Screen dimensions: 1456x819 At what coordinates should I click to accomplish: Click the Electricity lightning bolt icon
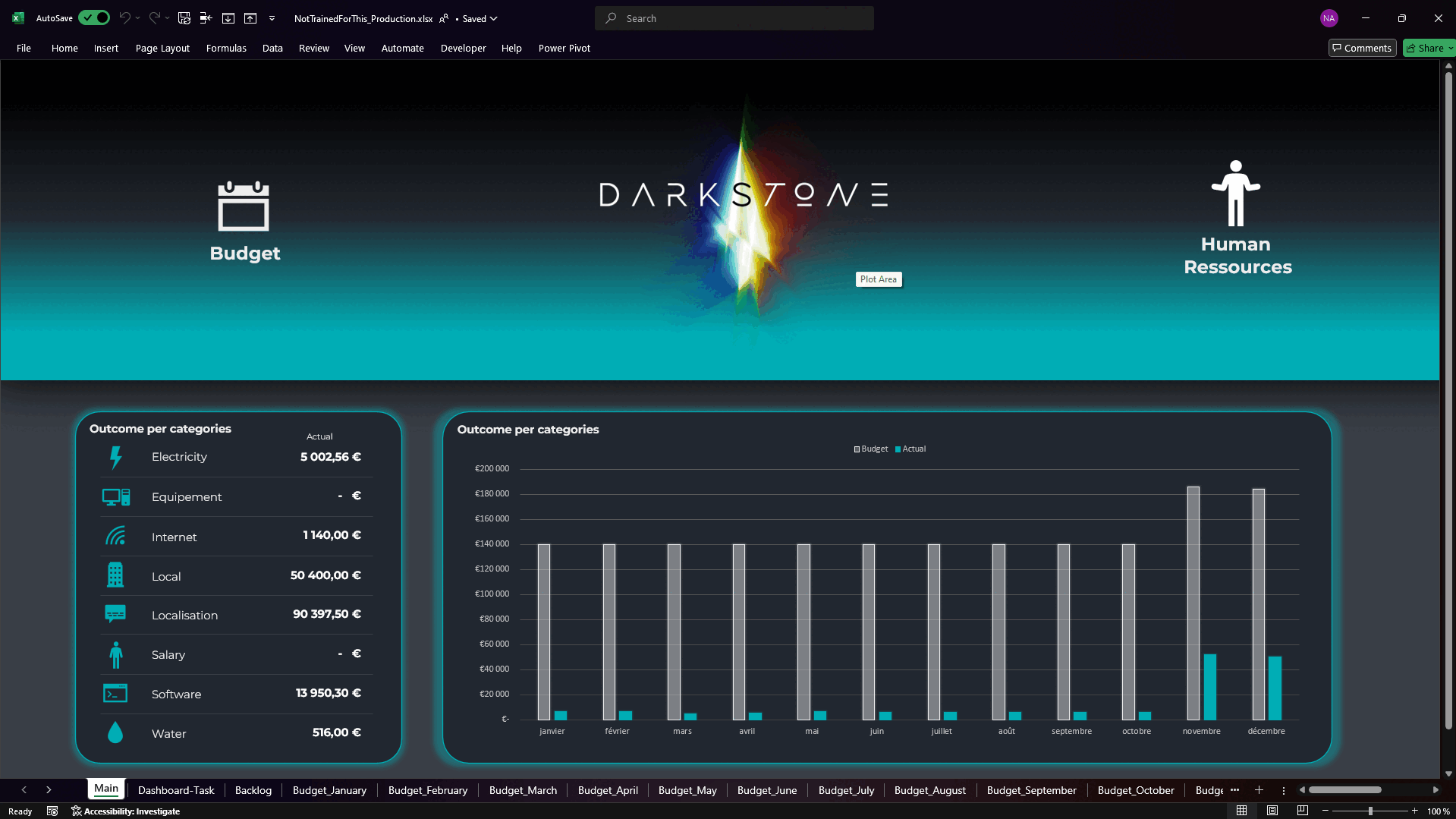point(115,457)
